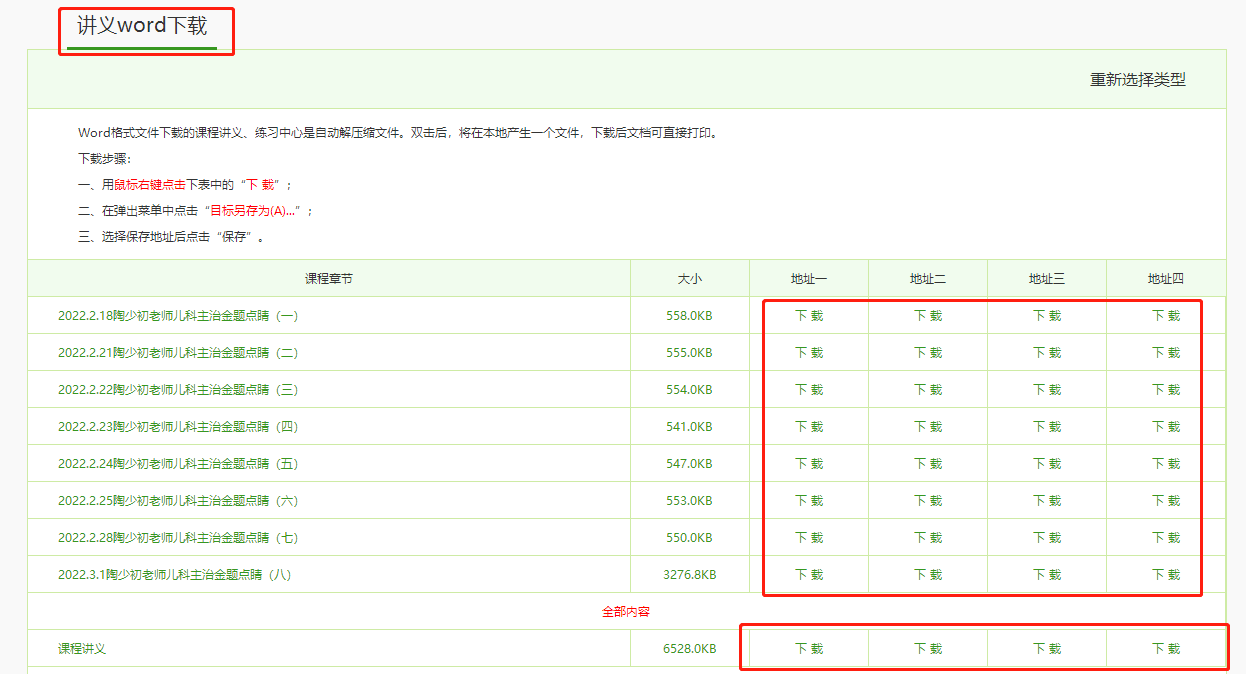Viewport: 1246px width, 674px height.
Task: Download lecture (三) from 地址三
Action: [x=1047, y=390]
